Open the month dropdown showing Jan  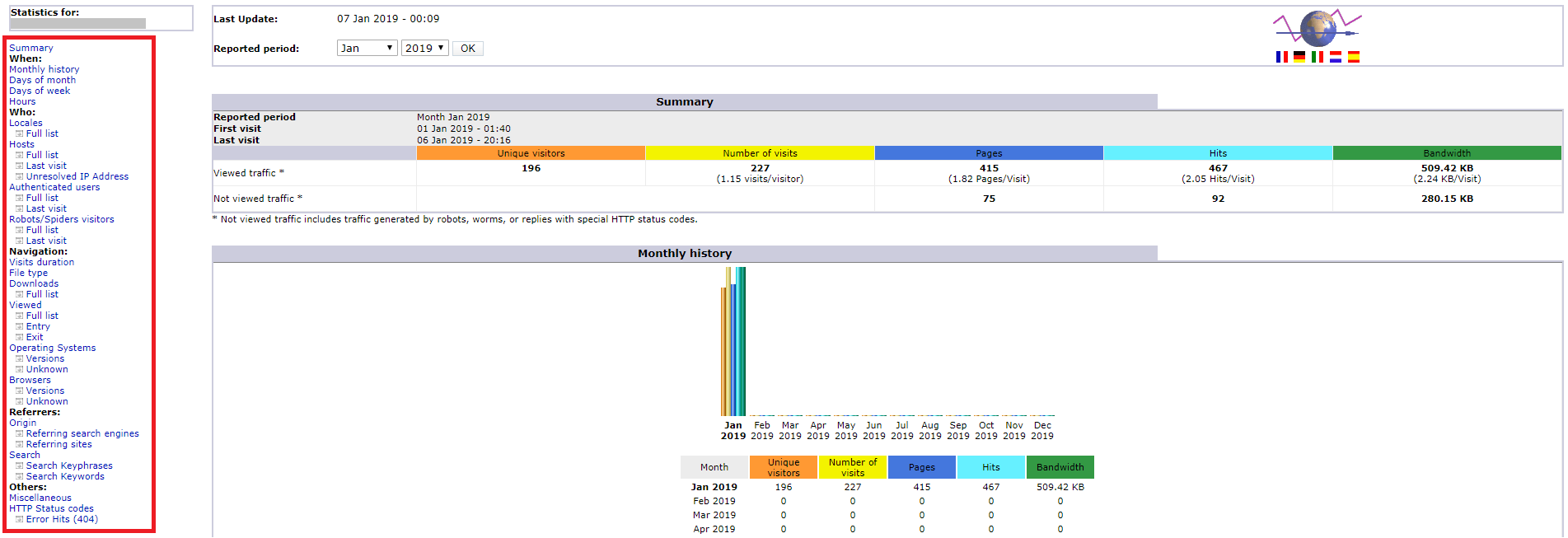click(367, 49)
